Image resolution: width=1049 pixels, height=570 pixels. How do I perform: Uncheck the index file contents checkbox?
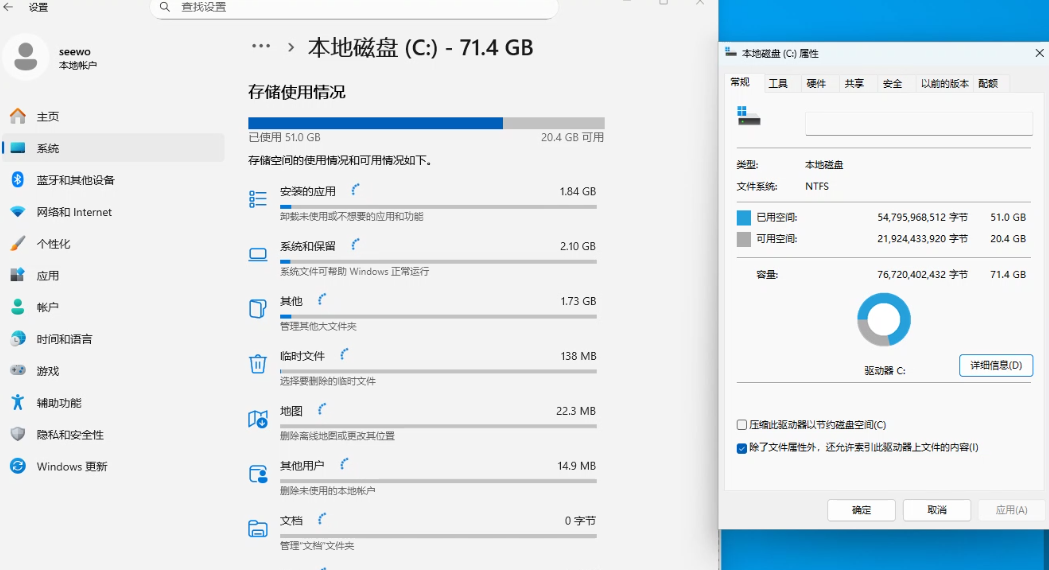click(741, 448)
